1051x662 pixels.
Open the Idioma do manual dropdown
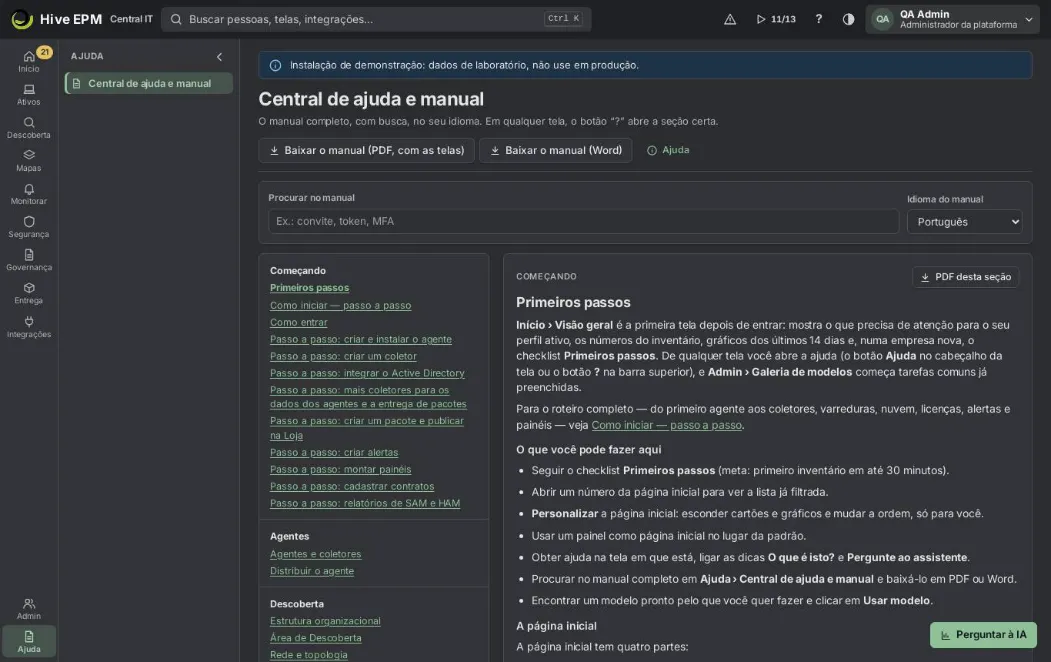click(x=964, y=222)
